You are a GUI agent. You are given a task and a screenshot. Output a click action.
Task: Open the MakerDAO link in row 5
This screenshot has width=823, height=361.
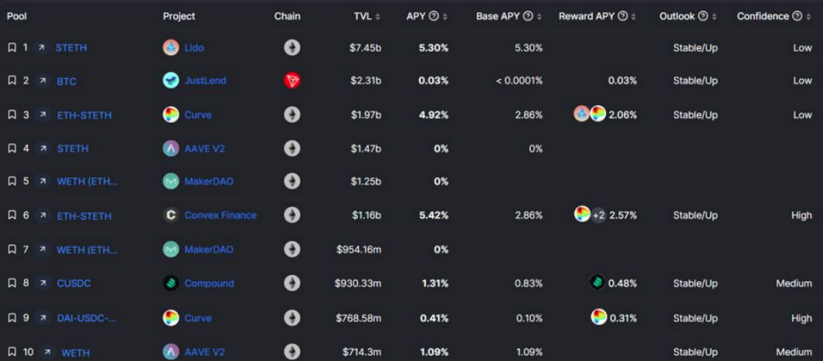click(209, 182)
